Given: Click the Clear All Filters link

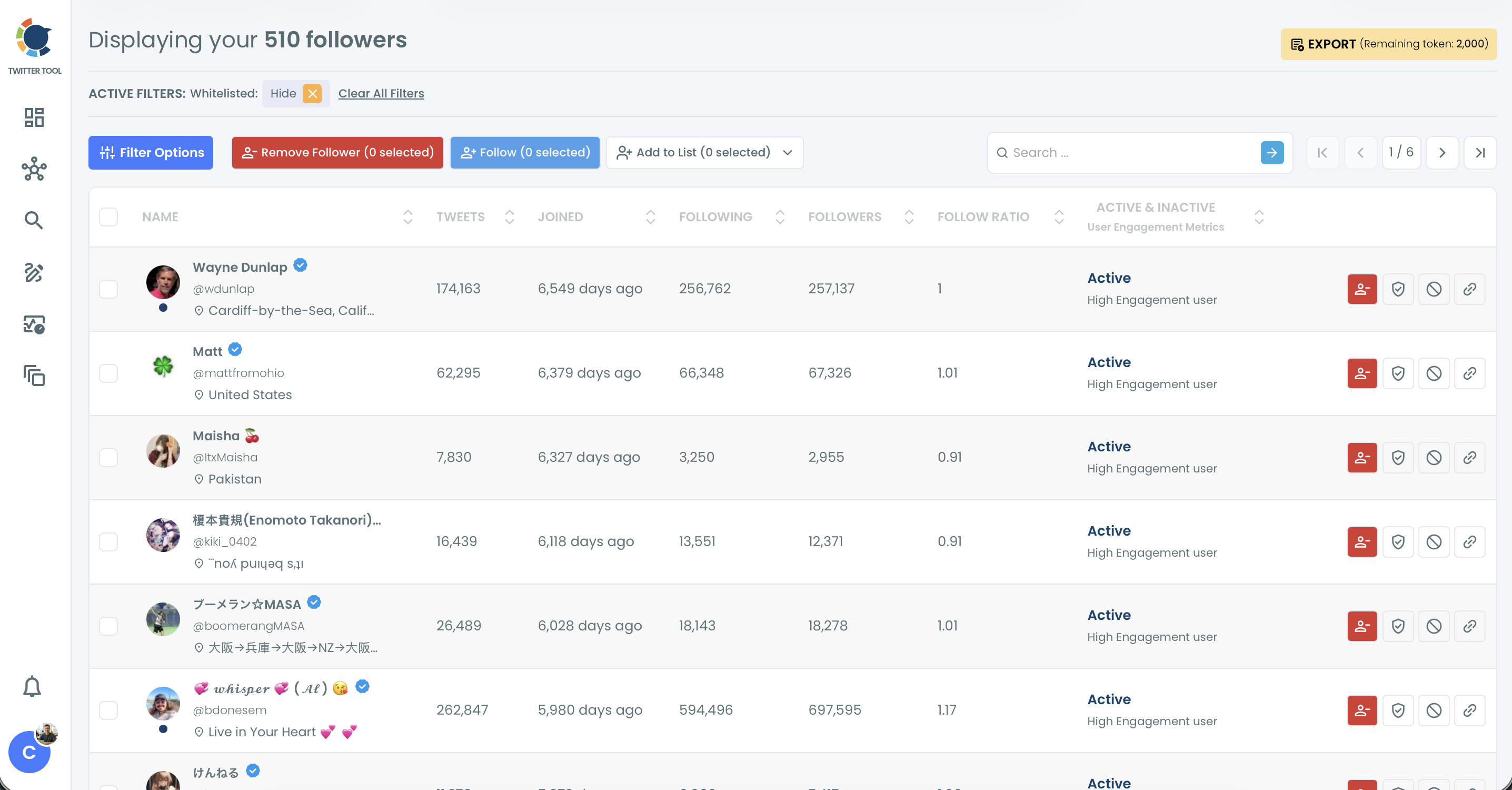Looking at the screenshot, I should coord(381,93).
